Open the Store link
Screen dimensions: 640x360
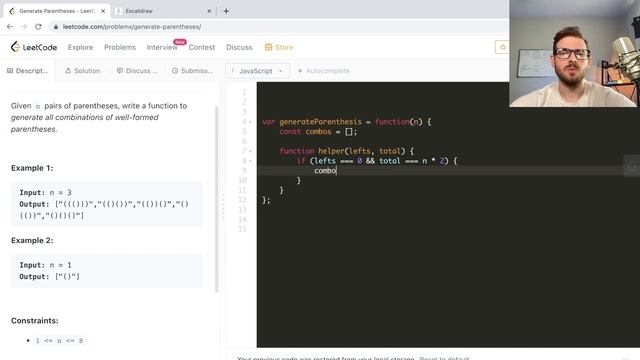point(279,47)
